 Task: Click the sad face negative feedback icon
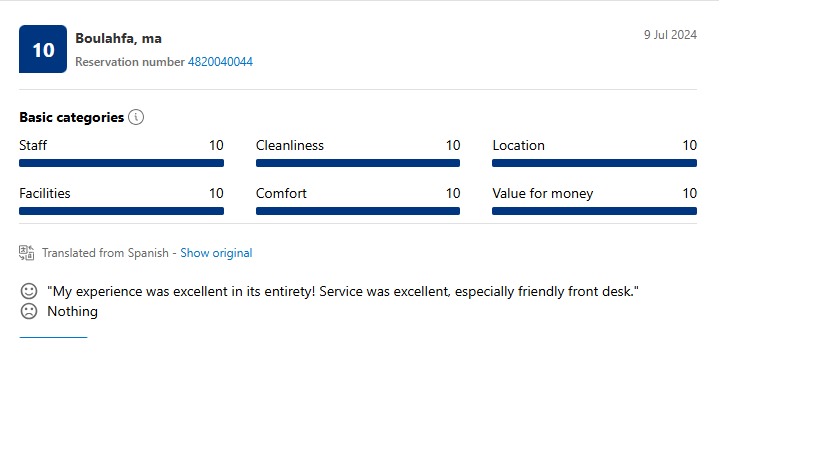point(29,311)
